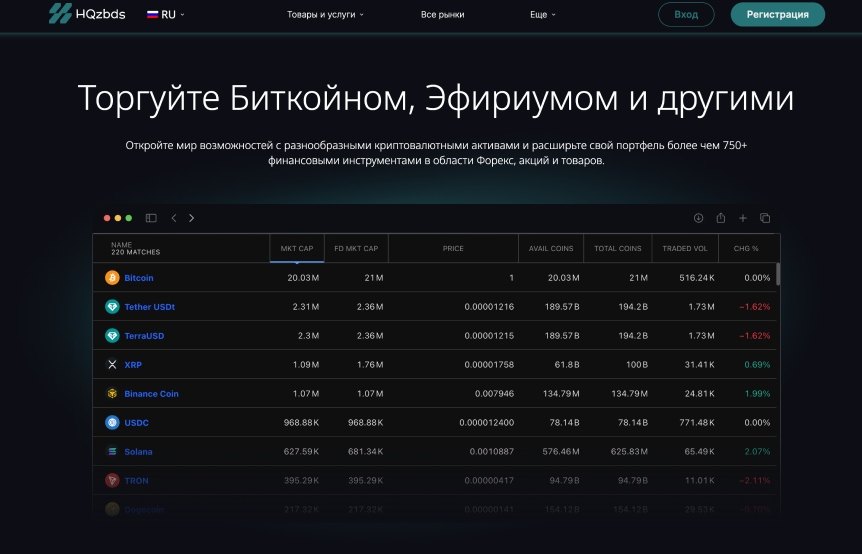The image size is (862, 554).
Task: Click the back arrow in browser mockup
Action: pos(174,218)
